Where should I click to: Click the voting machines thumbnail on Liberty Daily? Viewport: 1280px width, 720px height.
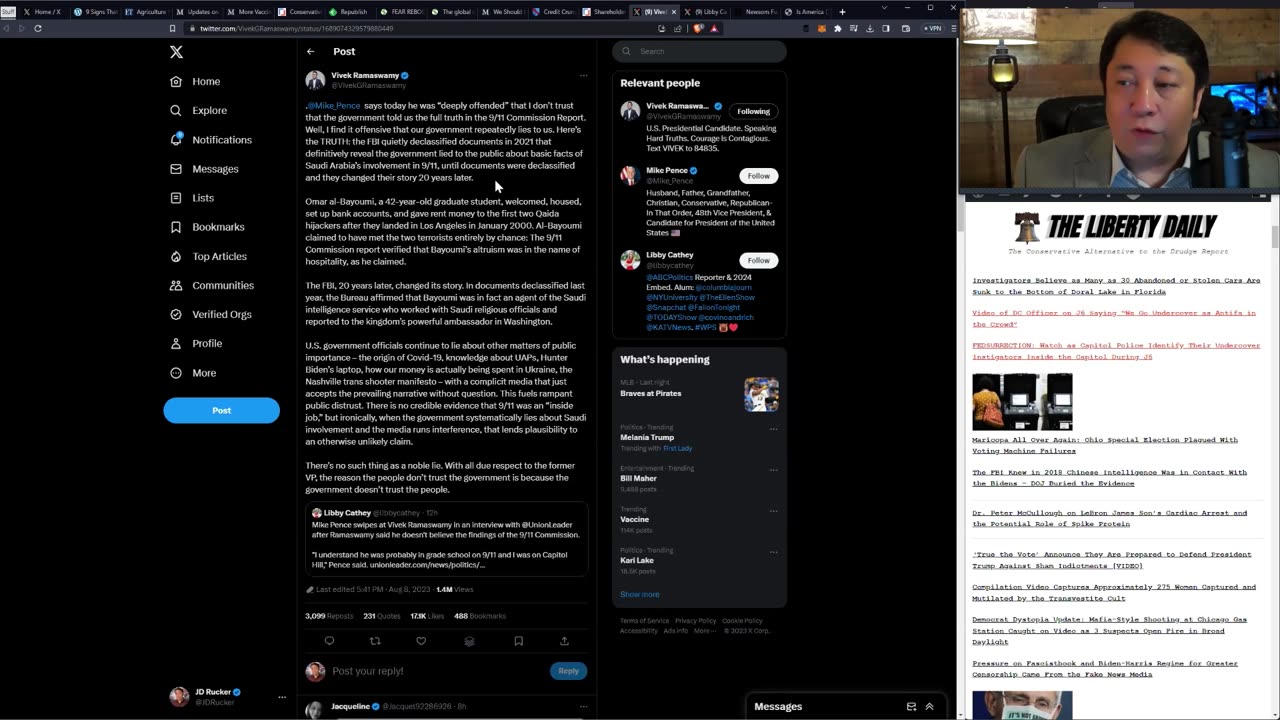click(x=1022, y=402)
